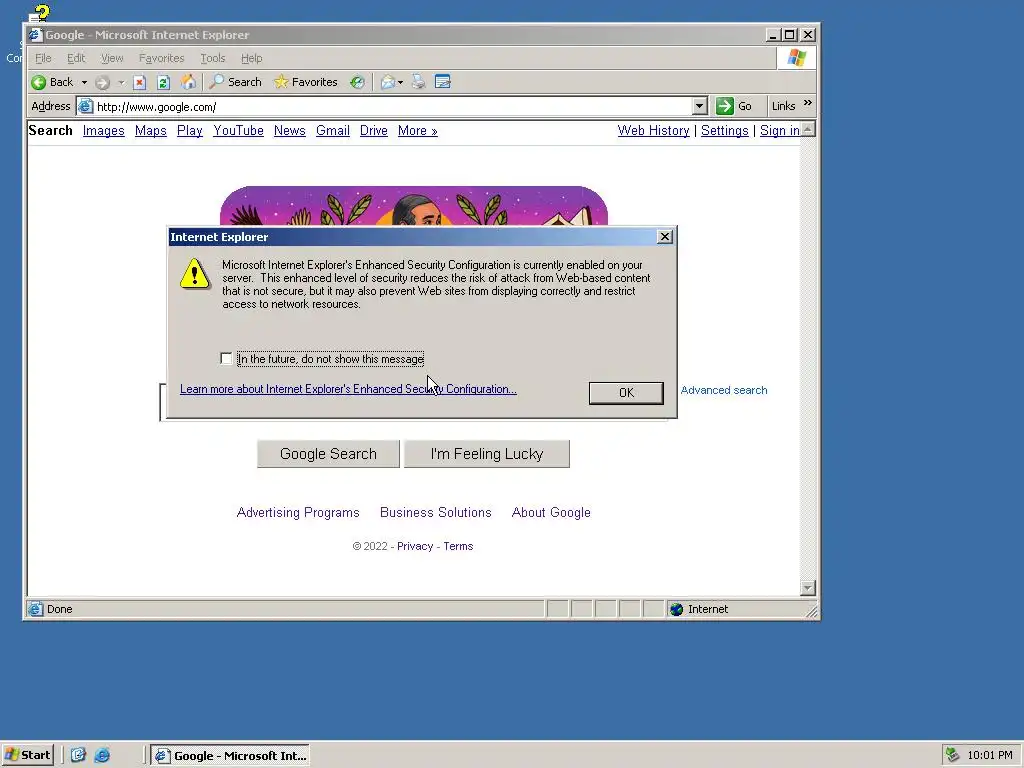Click the network system tray icon
This screenshot has height=768, width=1024.
click(x=953, y=755)
